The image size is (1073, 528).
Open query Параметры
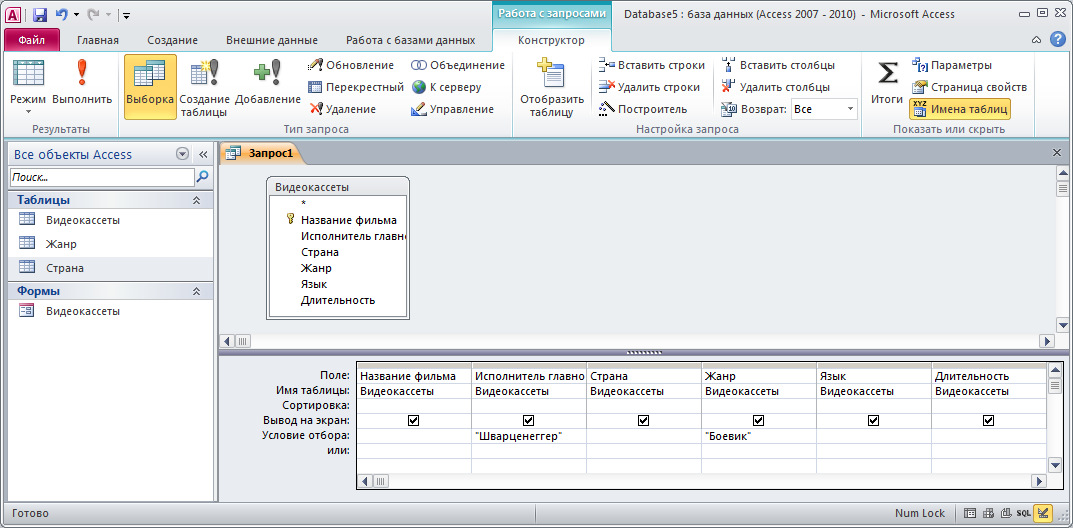click(951, 66)
